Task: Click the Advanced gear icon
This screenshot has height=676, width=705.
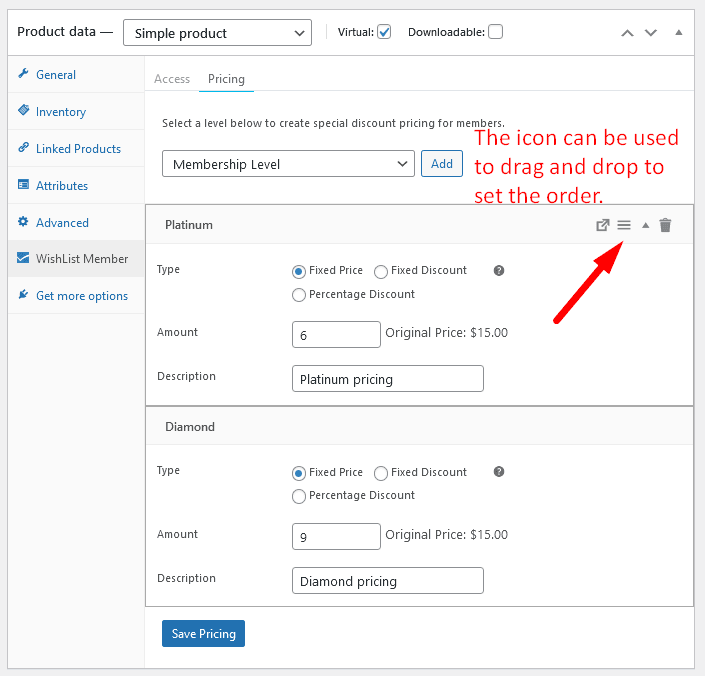Action: [23, 221]
